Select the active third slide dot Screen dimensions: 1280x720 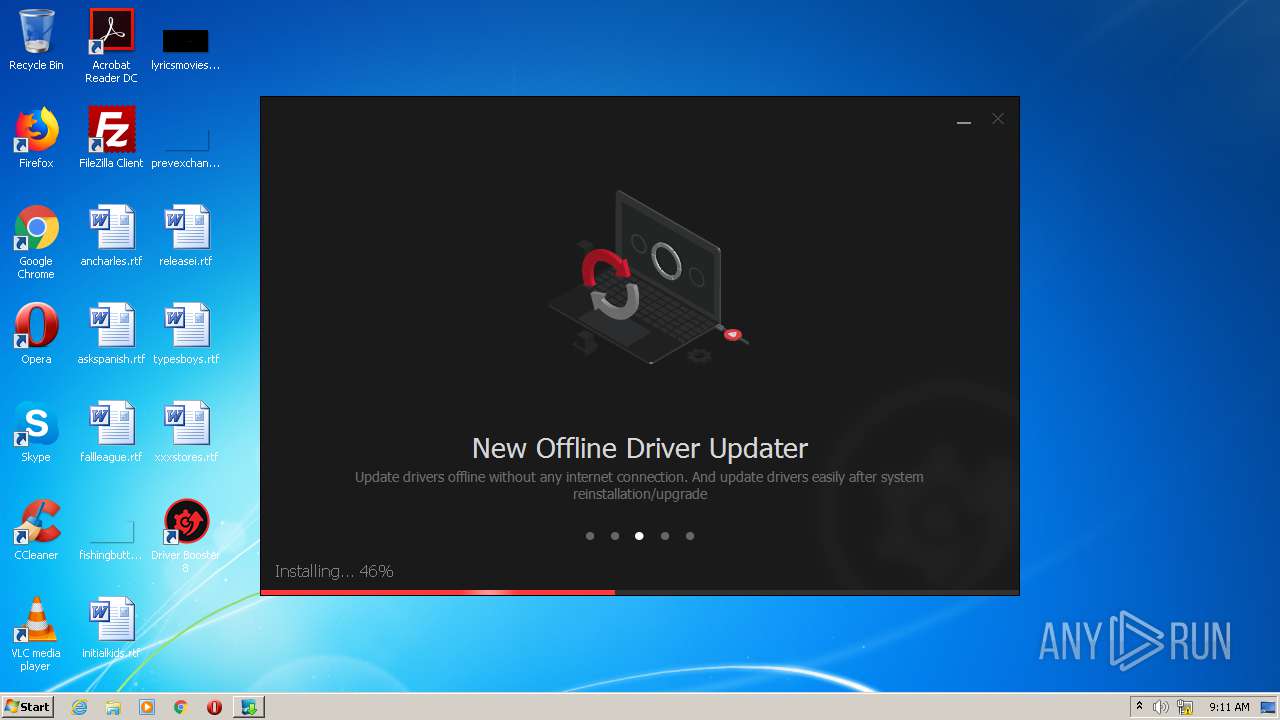(639, 536)
